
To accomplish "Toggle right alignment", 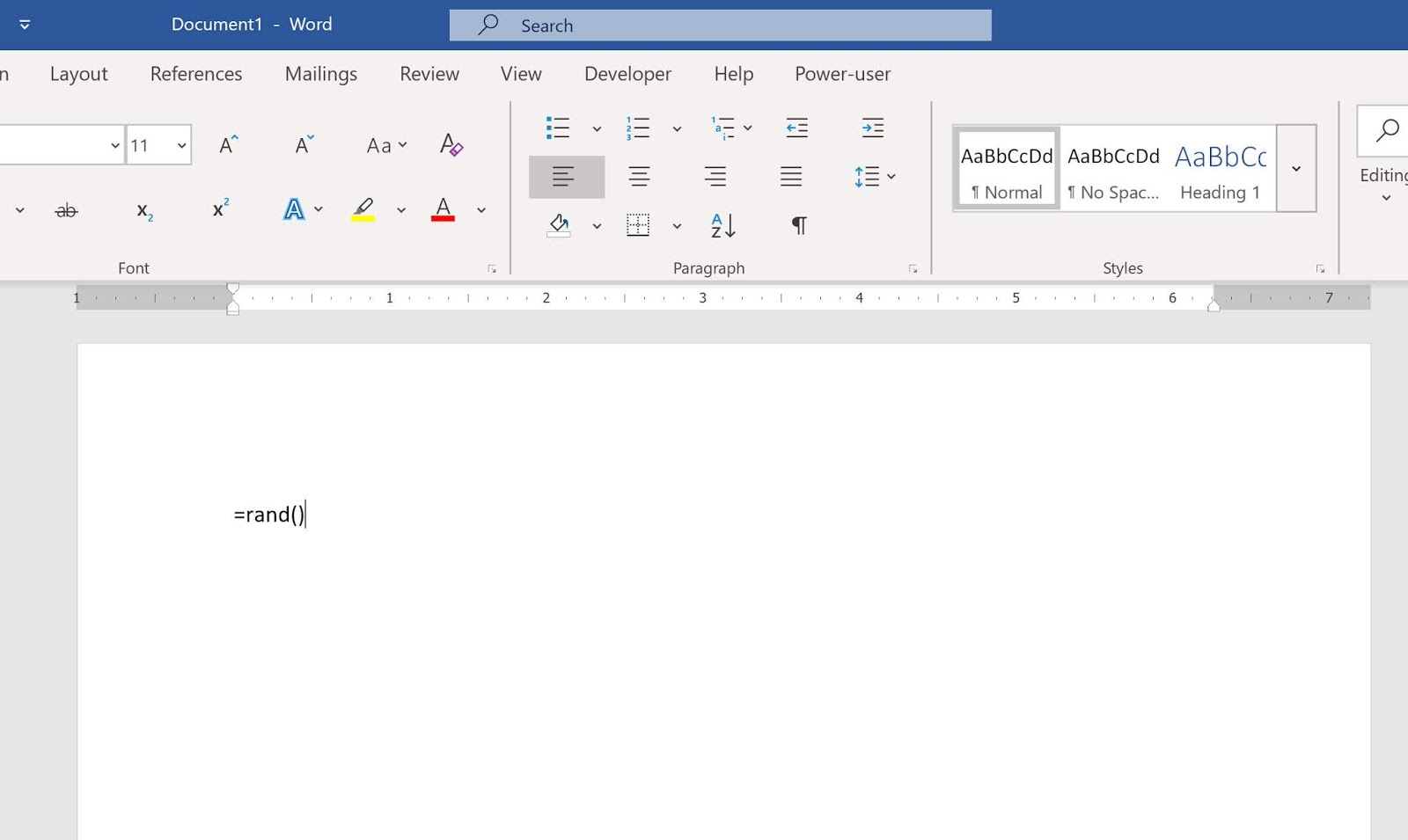I will click(715, 176).
